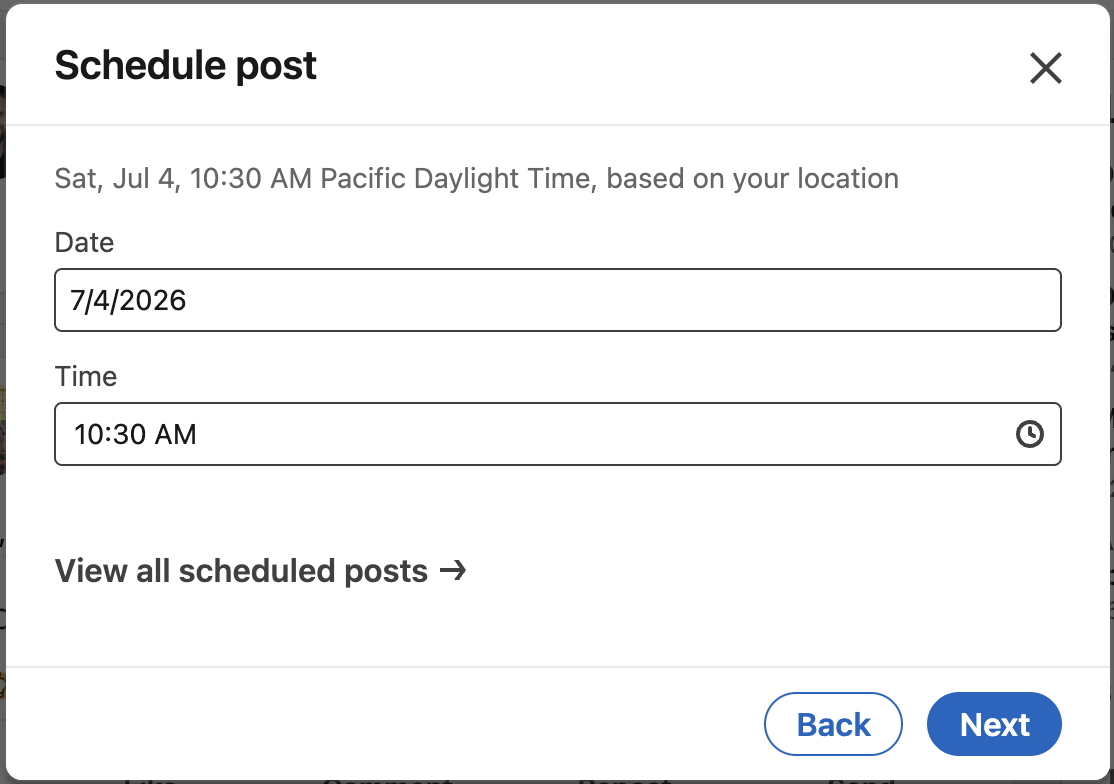The image size is (1114, 784).
Task: Click Back to return to the post editor
Action: [833, 723]
